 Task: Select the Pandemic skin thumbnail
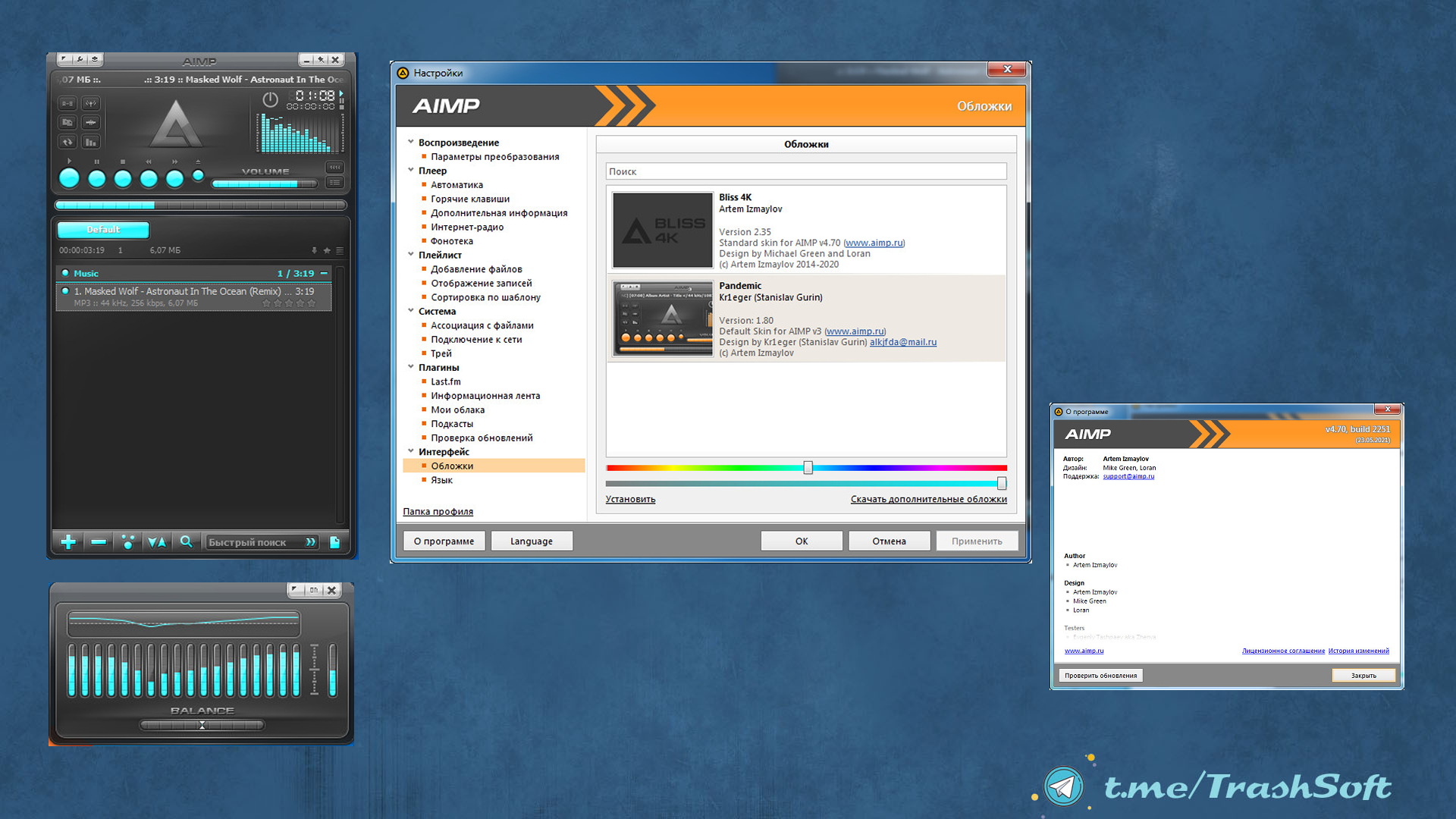tap(663, 318)
